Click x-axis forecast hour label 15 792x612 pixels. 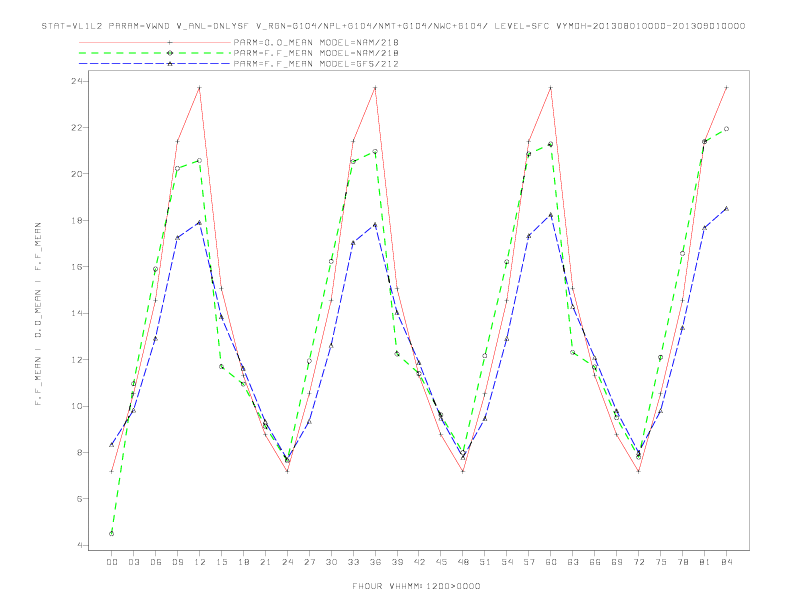(221, 562)
